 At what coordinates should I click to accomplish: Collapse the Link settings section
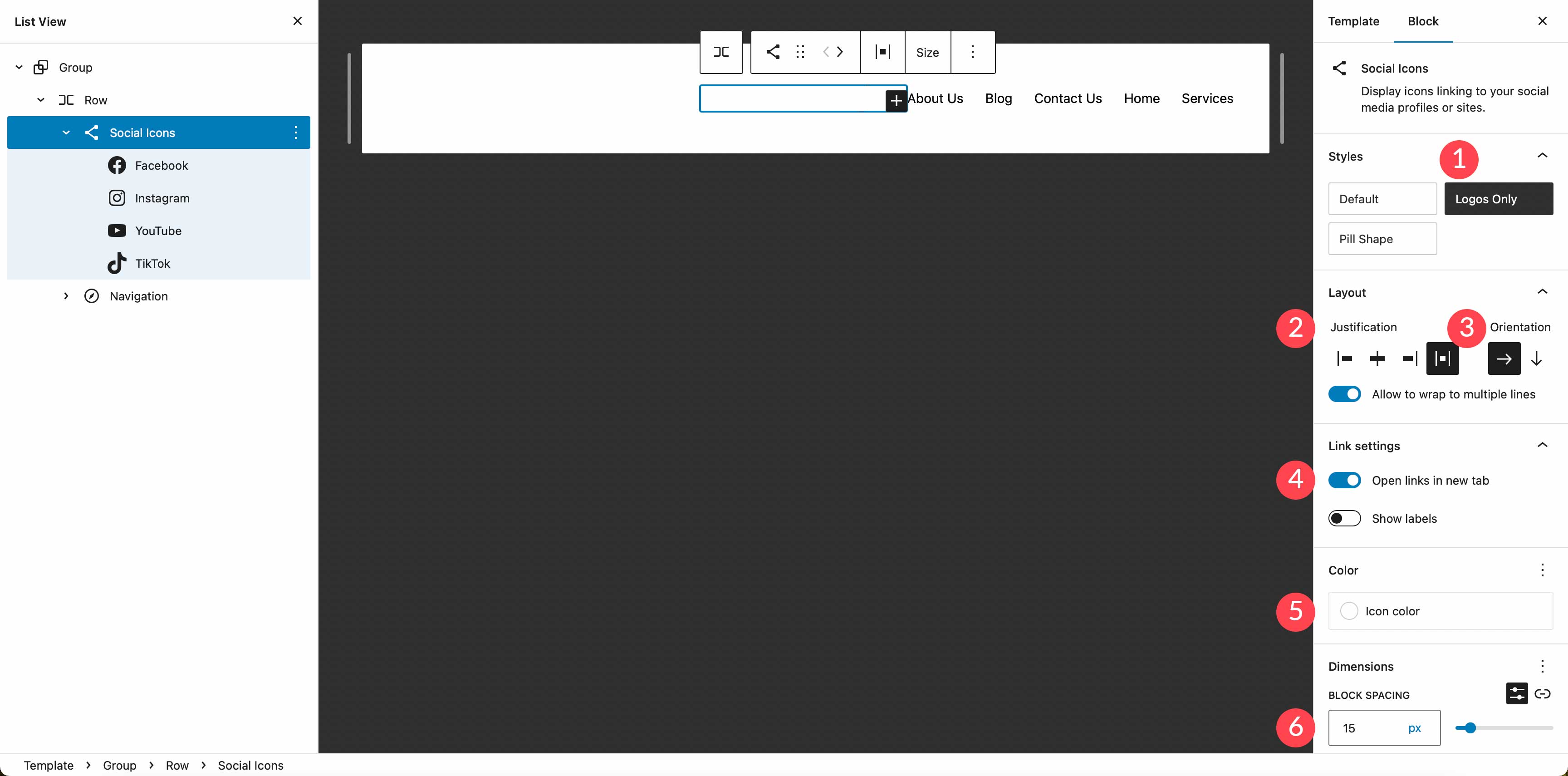coord(1544,446)
